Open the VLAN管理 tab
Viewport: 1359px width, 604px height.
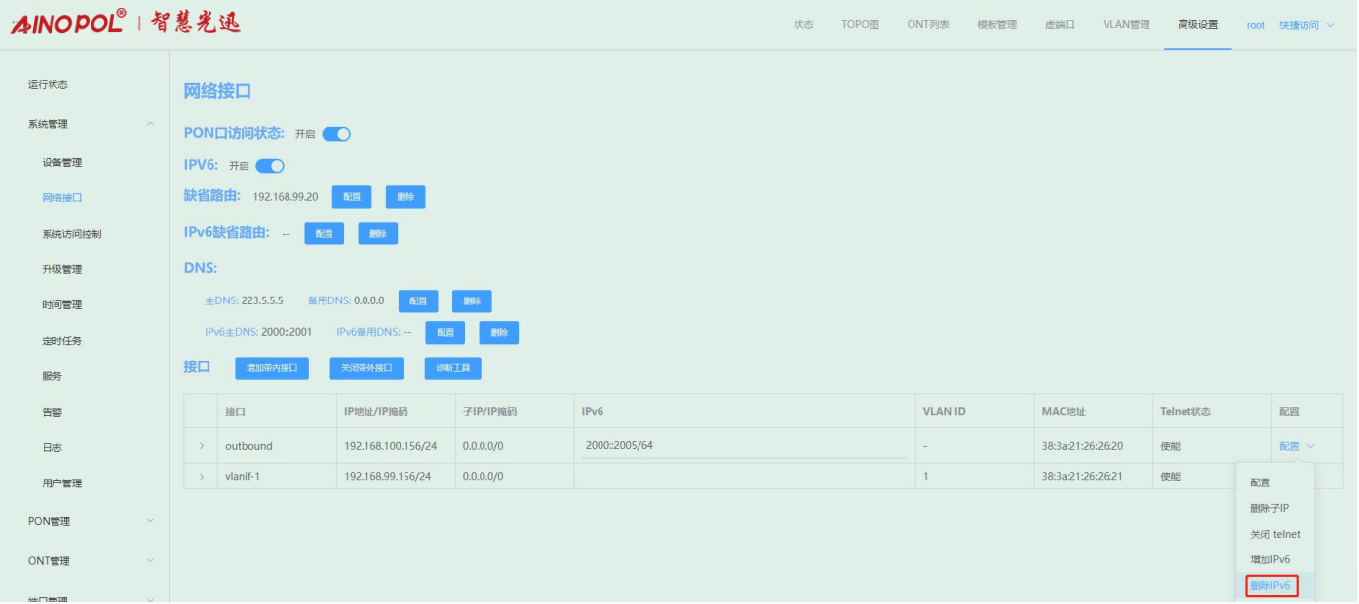coord(1126,25)
